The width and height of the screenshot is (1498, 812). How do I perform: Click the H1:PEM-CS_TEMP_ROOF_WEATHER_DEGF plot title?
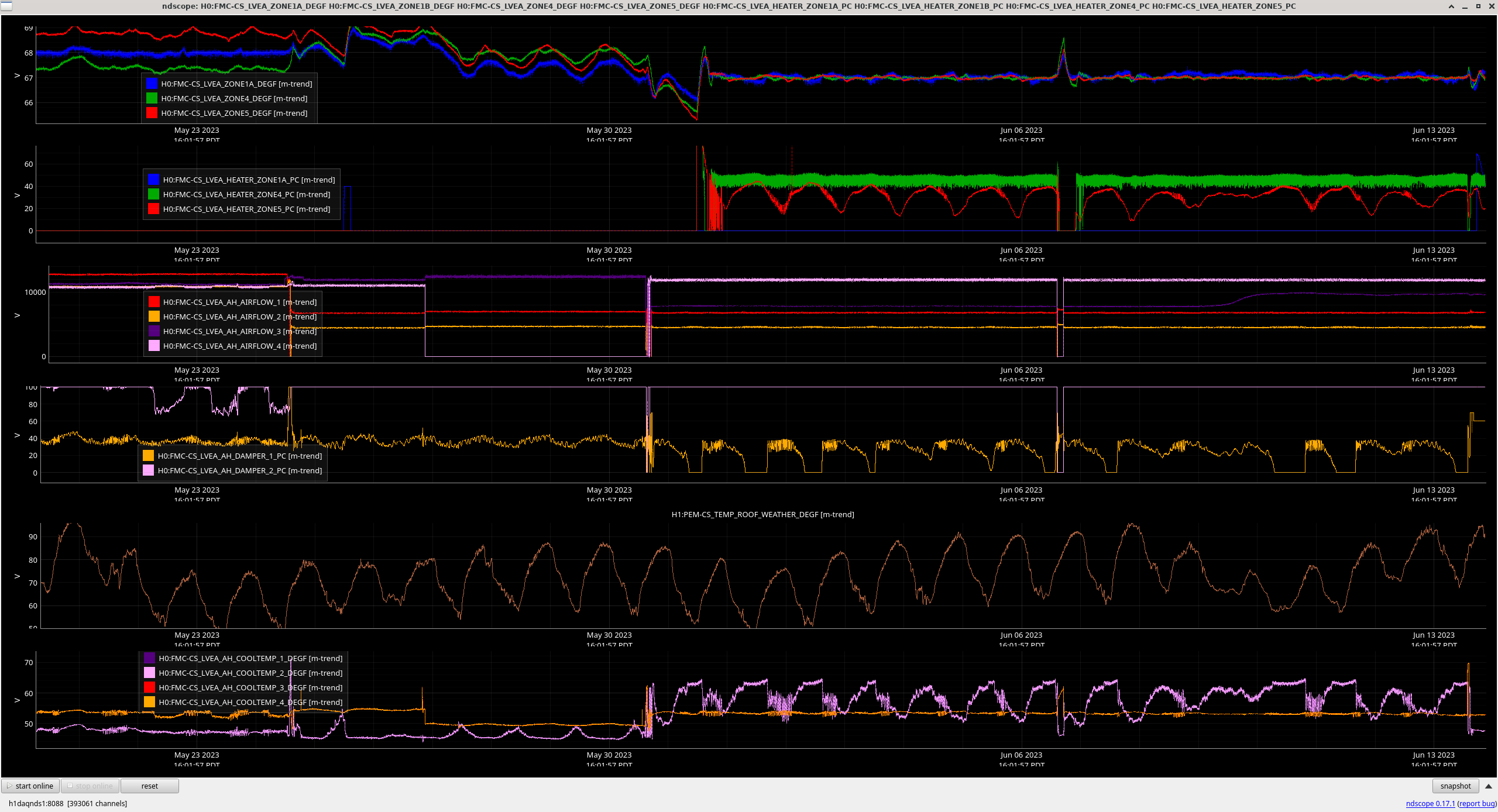point(762,514)
